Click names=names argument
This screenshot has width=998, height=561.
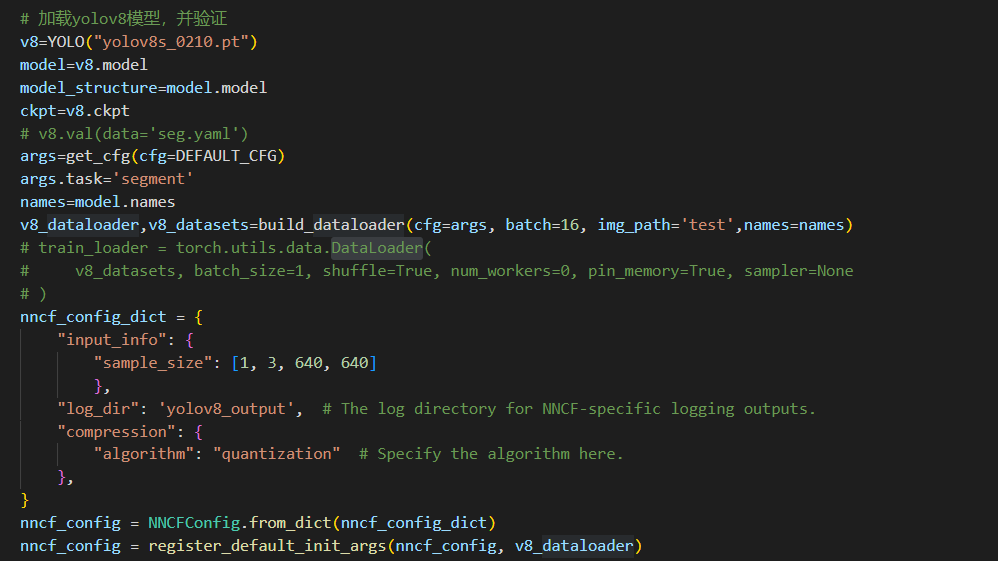coord(794,225)
